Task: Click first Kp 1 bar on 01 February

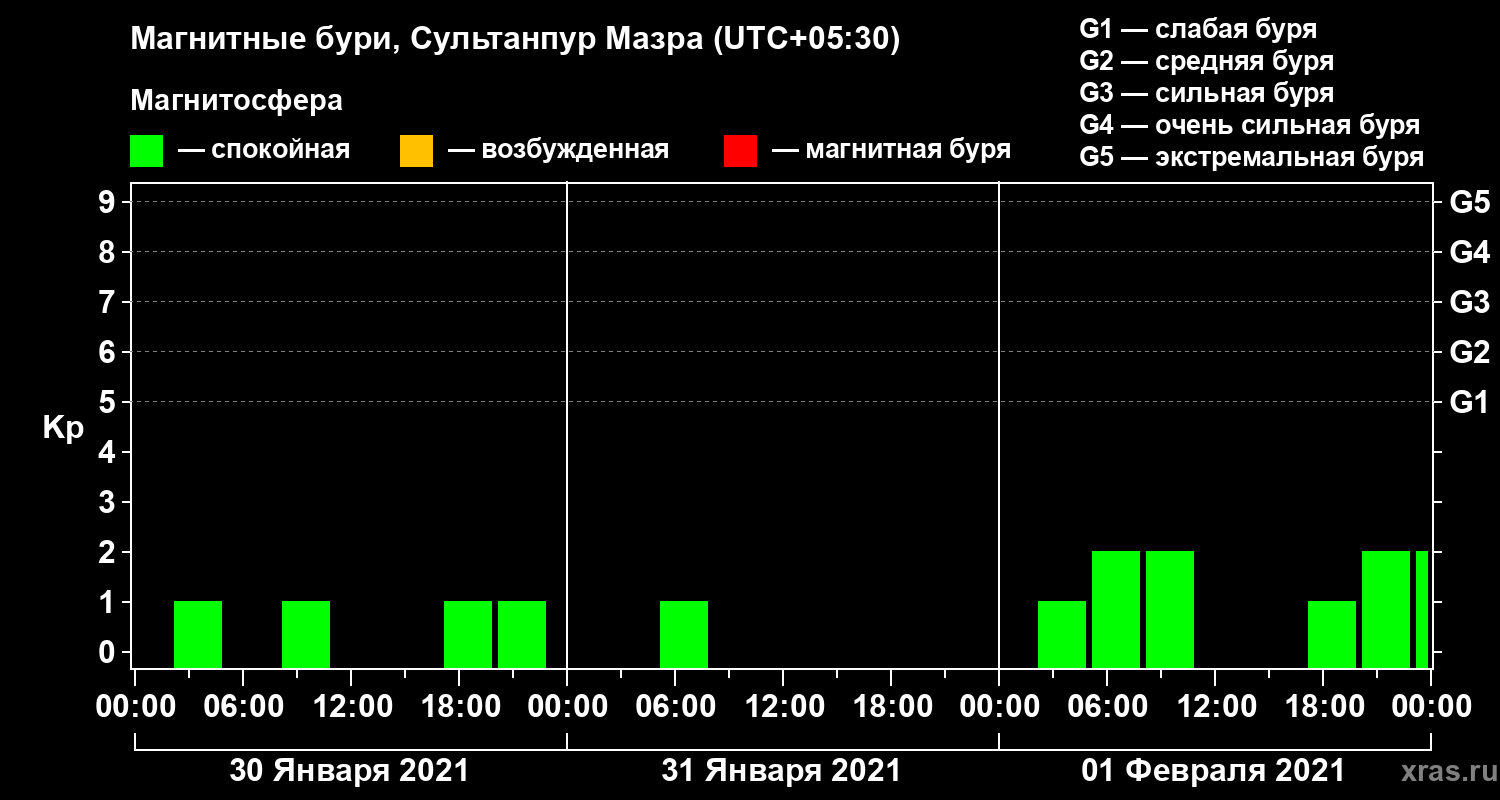Action: point(1062,634)
